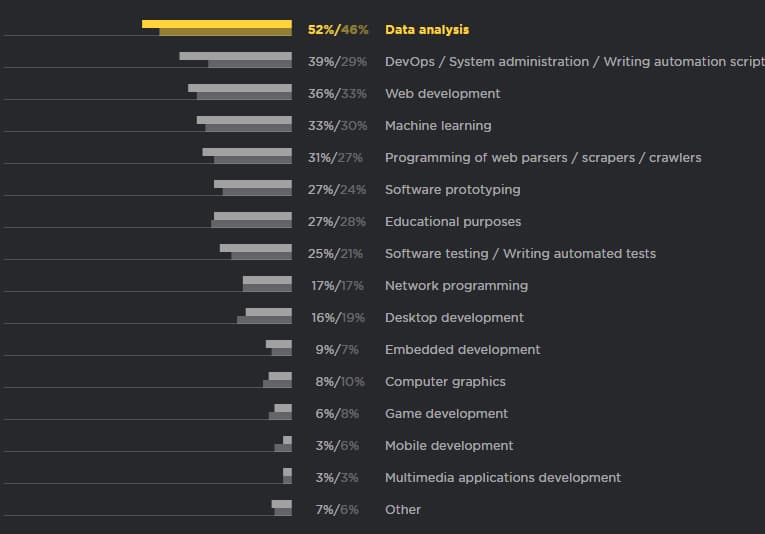Select the Mobile development label
Image resolution: width=765 pixels, height=534 pixels.
point(449,446)
